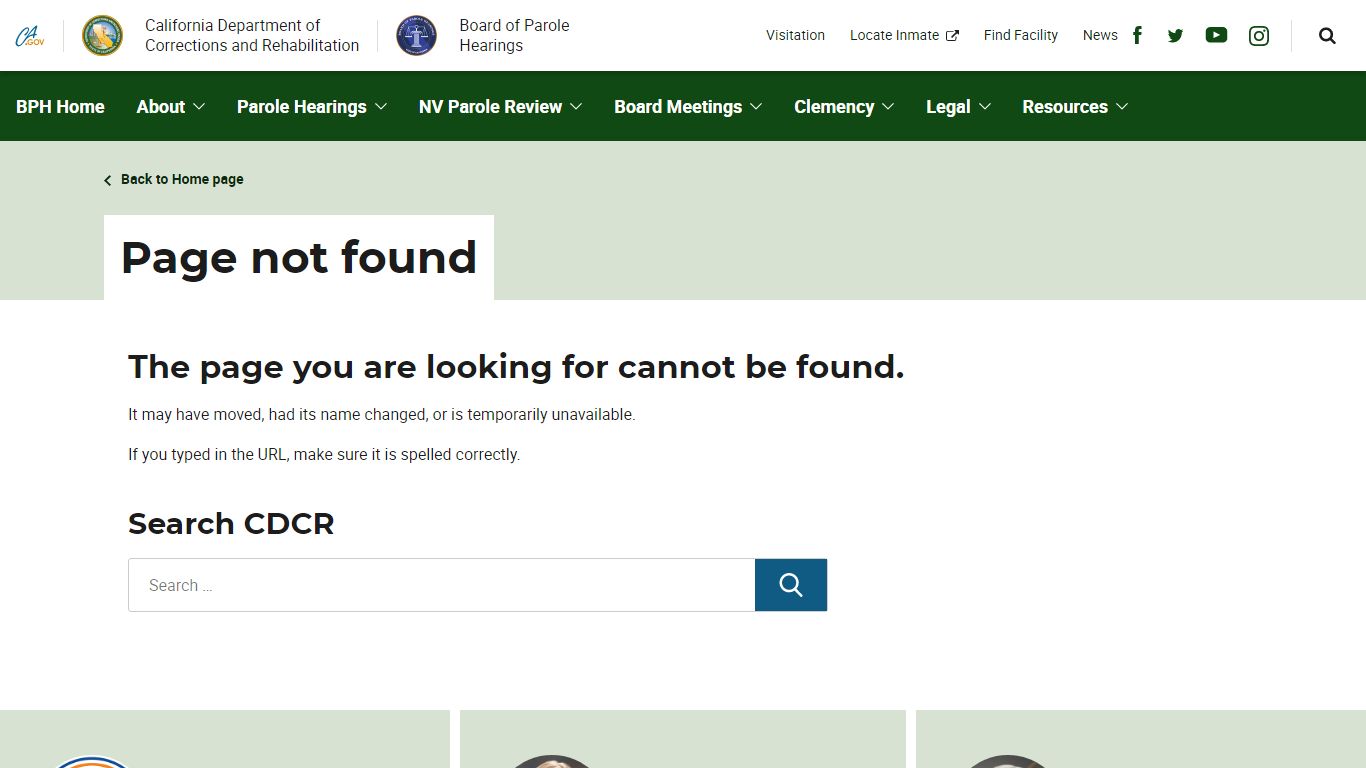
Task: Click heading 'The page you are looking for cannot be found.'
Action: (516, 367)
